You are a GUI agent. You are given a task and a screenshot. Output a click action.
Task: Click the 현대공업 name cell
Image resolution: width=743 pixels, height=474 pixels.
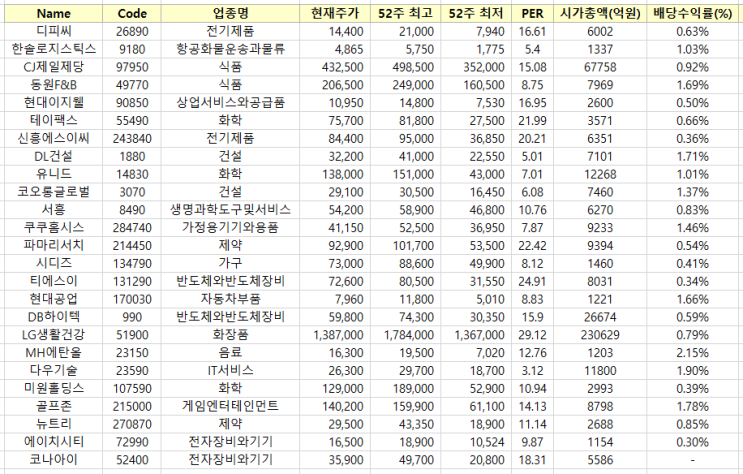pyautogui.click(x=54, y=299)
